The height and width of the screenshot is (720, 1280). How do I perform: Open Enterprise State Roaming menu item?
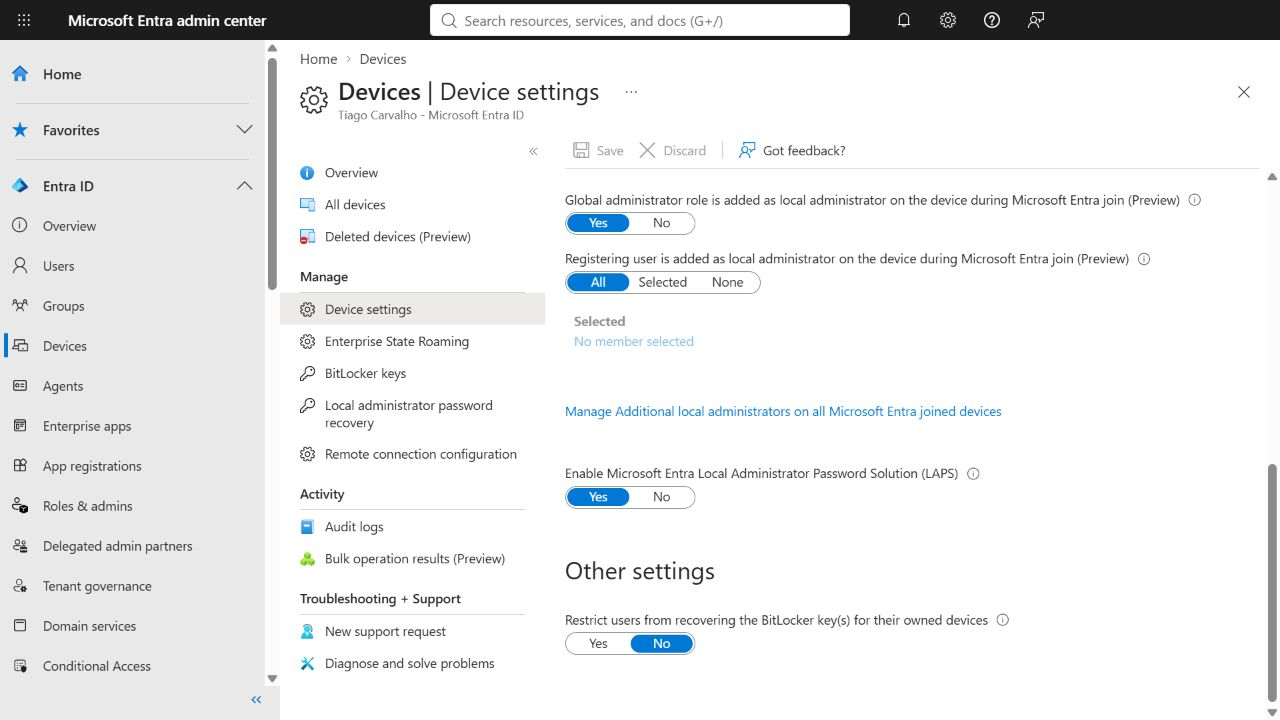pyautogui.click(x=412, y=341)
